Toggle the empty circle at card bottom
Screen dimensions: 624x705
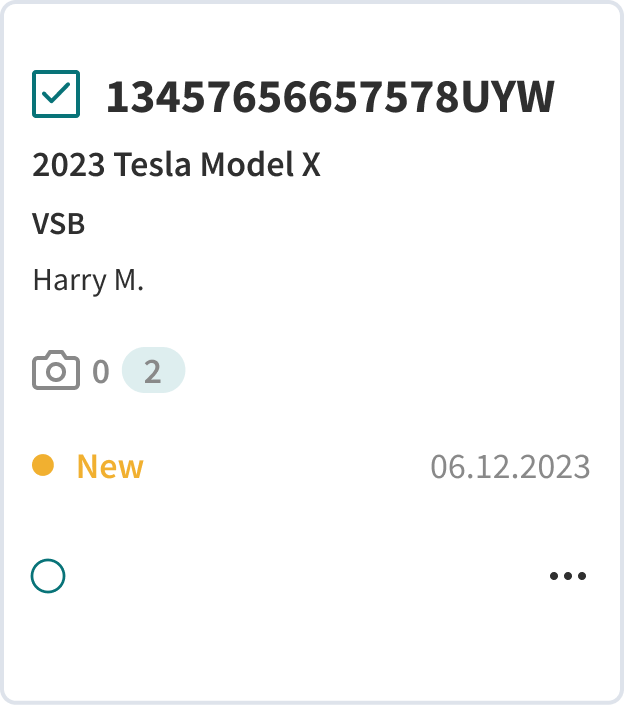(x=48, y=576)
